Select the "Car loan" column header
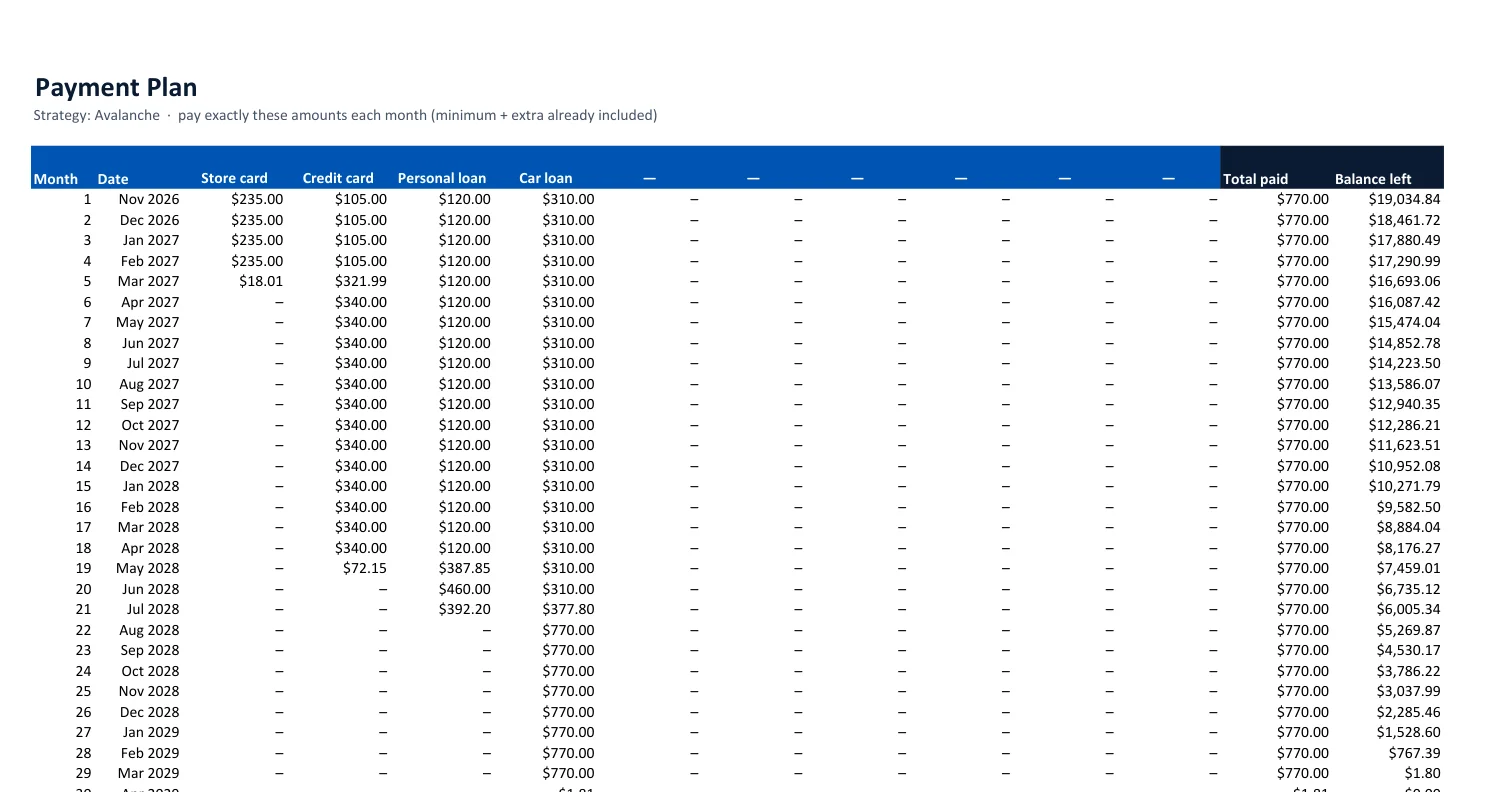1501x792 pixels. (x=546, y=179)
